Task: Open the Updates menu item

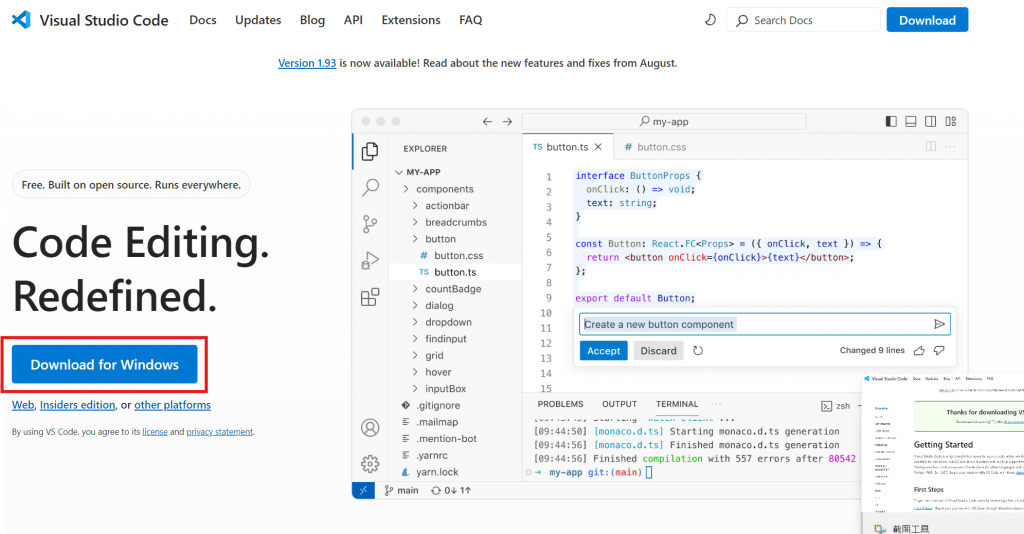Action: click(258, 20)
